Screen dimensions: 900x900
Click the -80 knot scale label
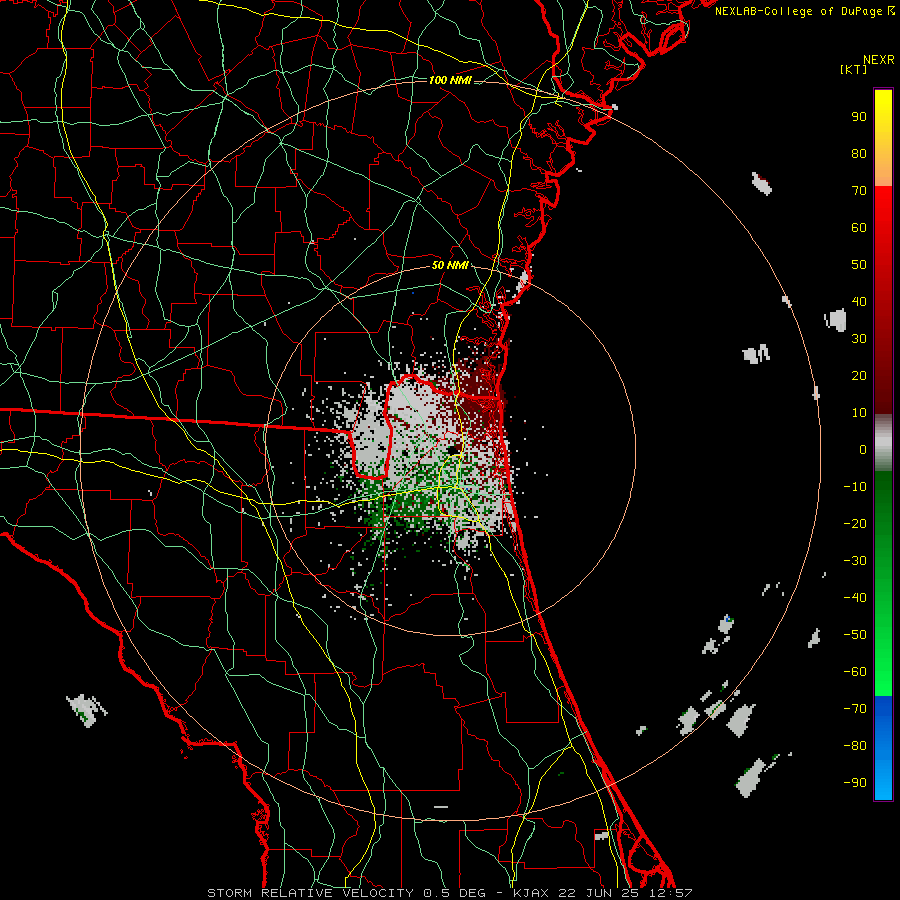pos(855,746)
